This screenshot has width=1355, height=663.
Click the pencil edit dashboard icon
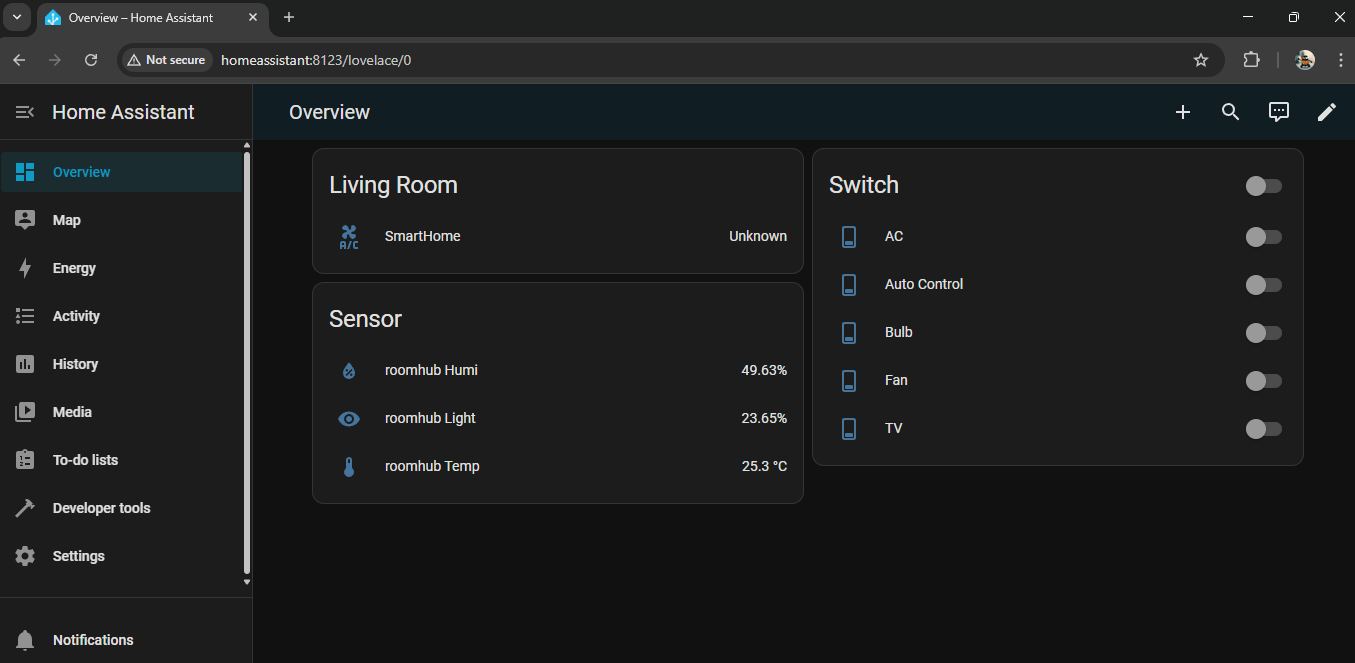[x=1327, y=113]
